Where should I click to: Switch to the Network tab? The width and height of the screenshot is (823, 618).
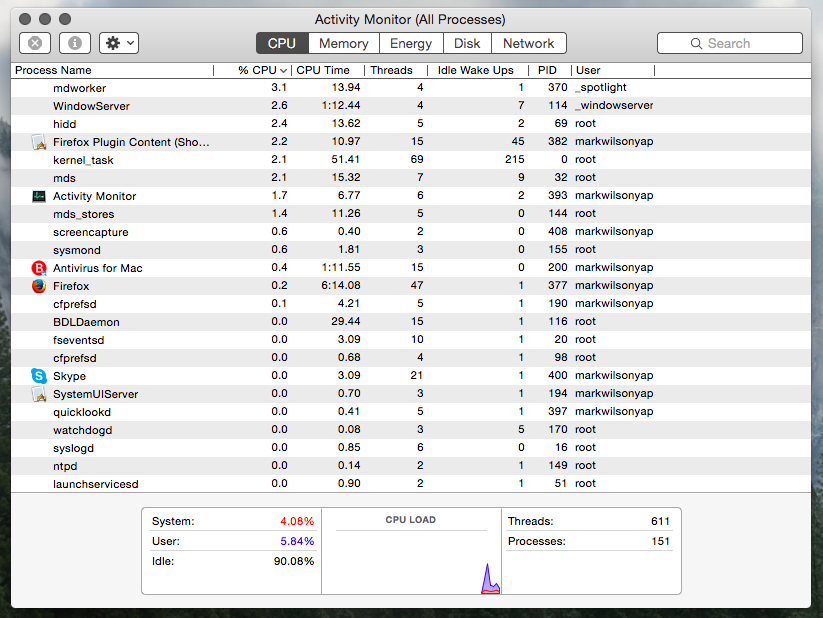(x=529, y=43)
